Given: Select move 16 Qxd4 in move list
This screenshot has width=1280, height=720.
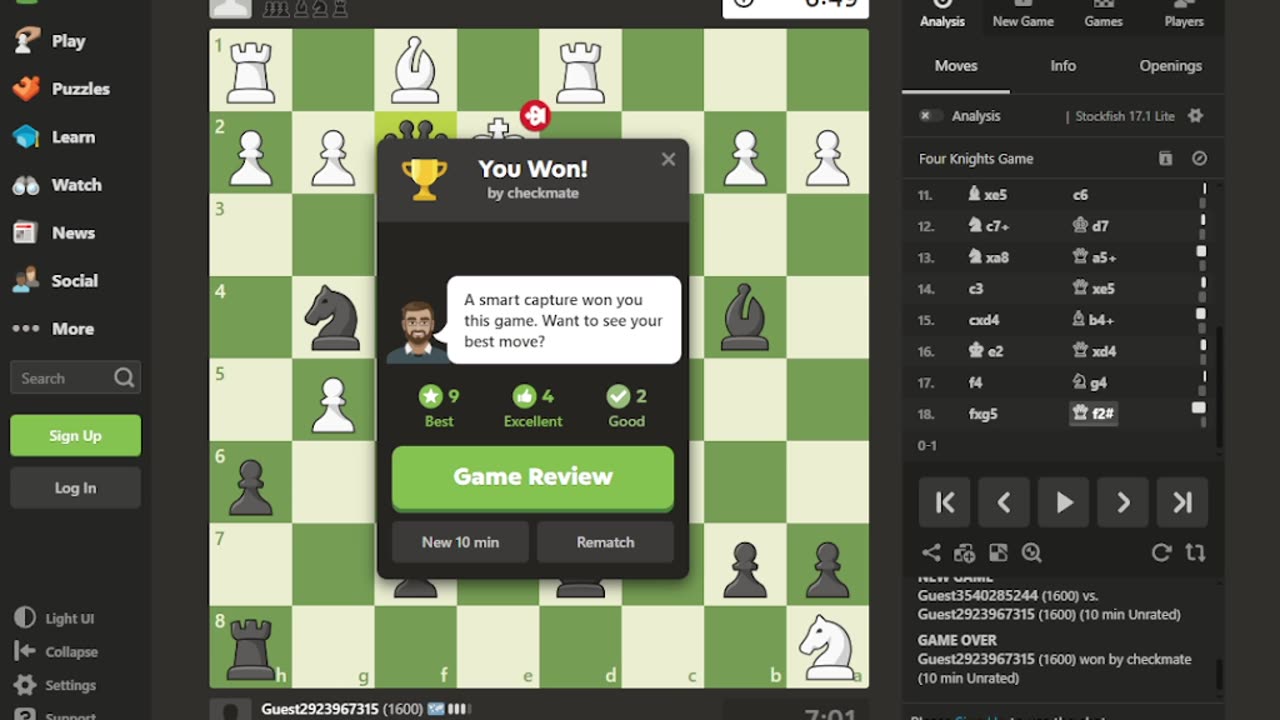Looking at the screenshot, I should [1094, 351].
